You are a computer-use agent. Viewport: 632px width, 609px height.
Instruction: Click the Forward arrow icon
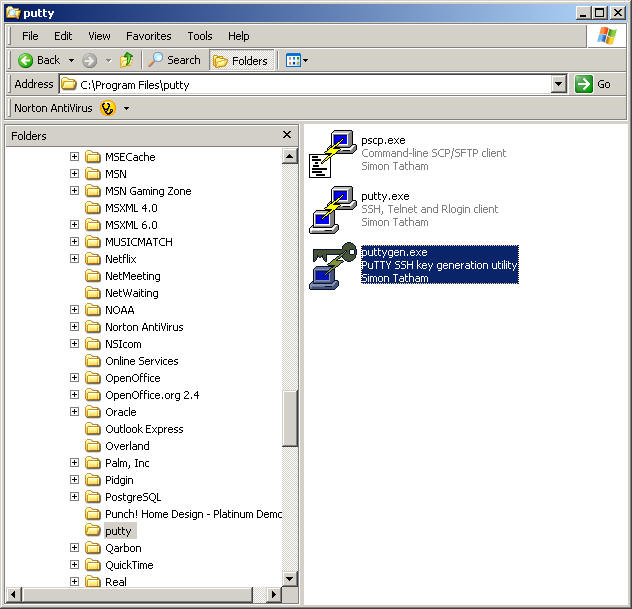[89, 61]
